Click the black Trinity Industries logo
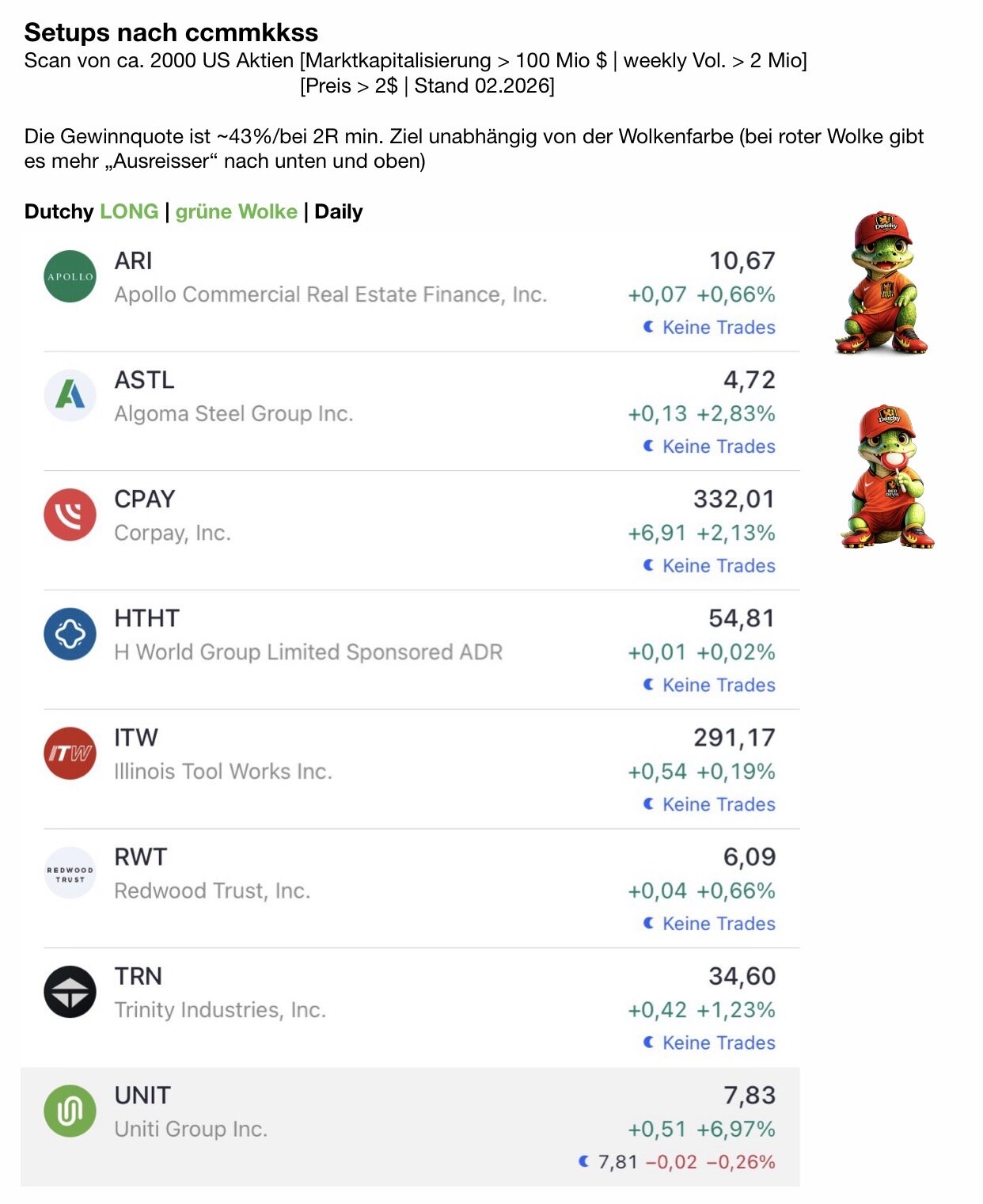The height and width of the screenshot is (1204, 983). coord(70,992)
